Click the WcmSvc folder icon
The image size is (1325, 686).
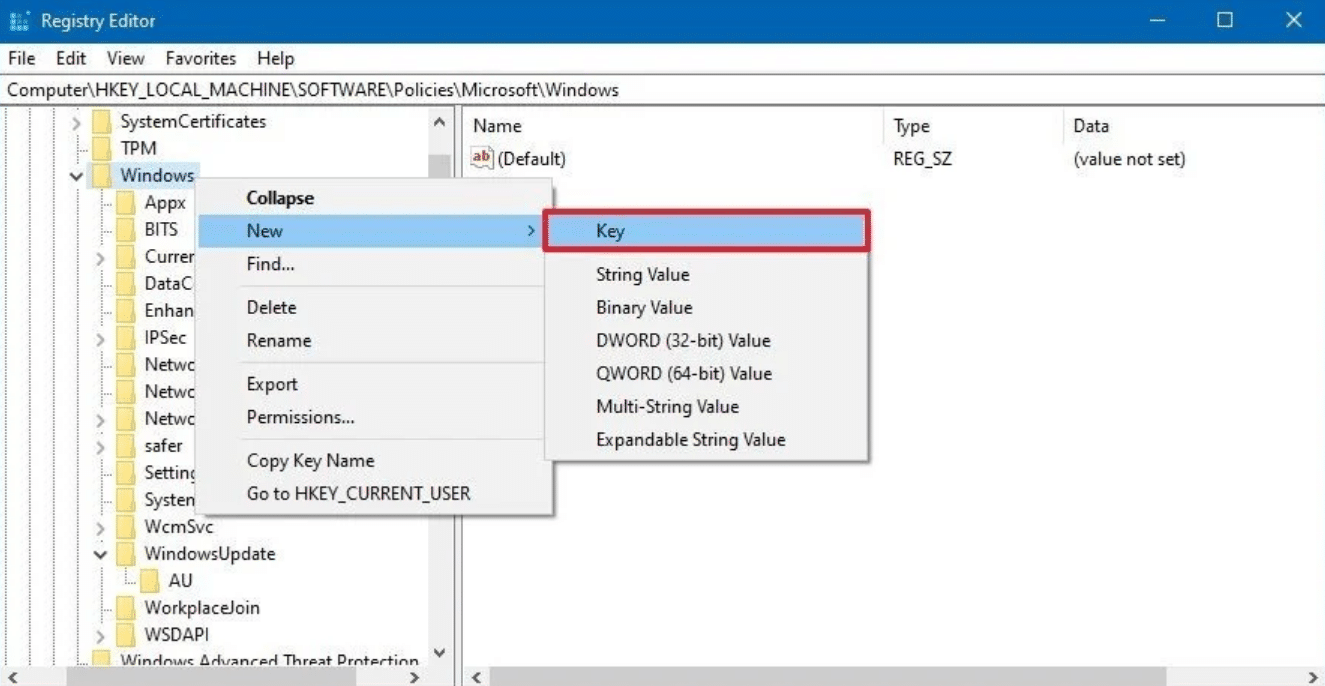126,527
